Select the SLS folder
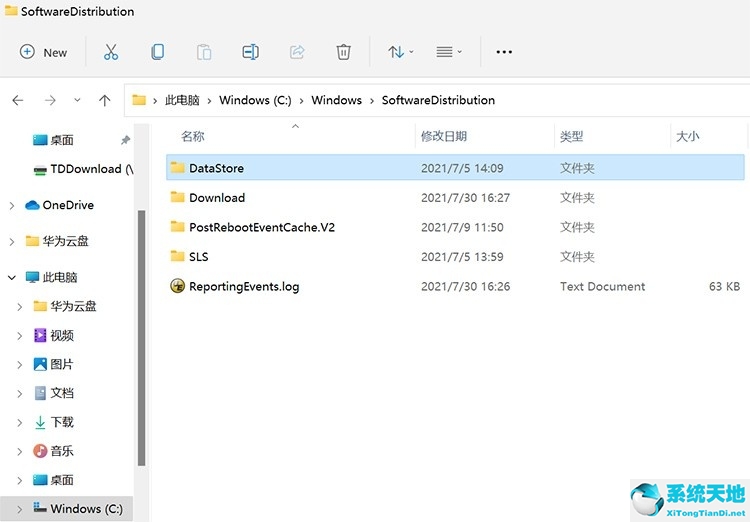 coord(455,257)
